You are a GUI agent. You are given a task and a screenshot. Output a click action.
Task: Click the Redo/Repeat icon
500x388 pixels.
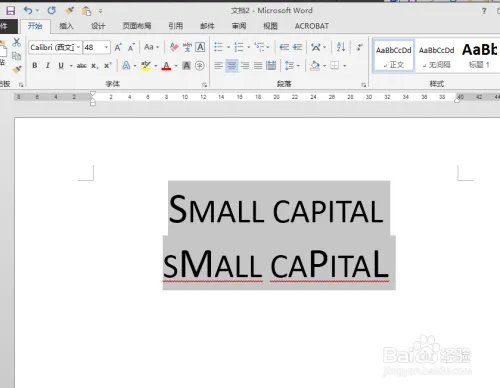click(51, 11)
